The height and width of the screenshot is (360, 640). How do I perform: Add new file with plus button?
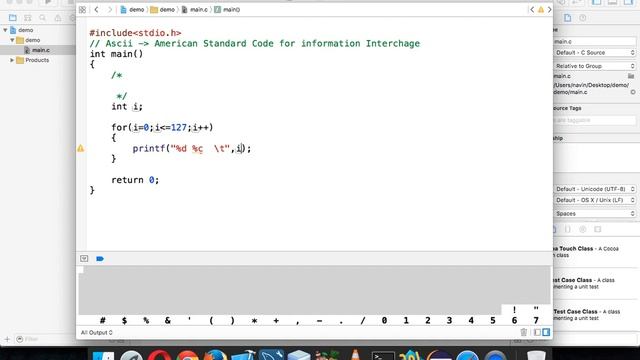click(x=7, y=339)
